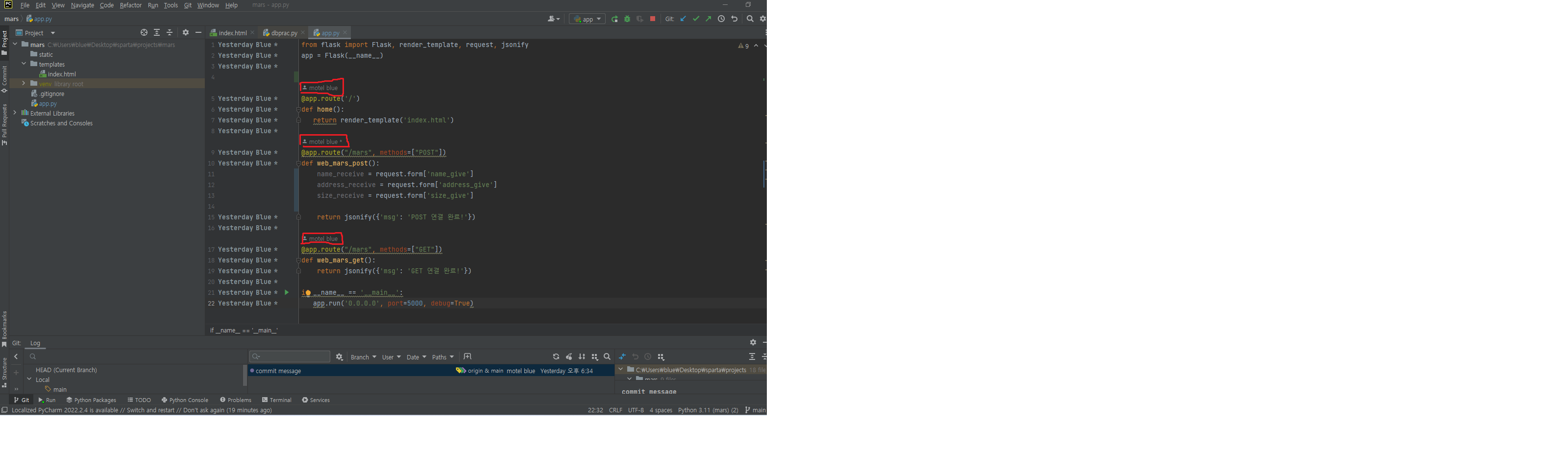Open Branch filter dropdown in Git log
The height and width of the screenshot is (474, 1568).
364,357
